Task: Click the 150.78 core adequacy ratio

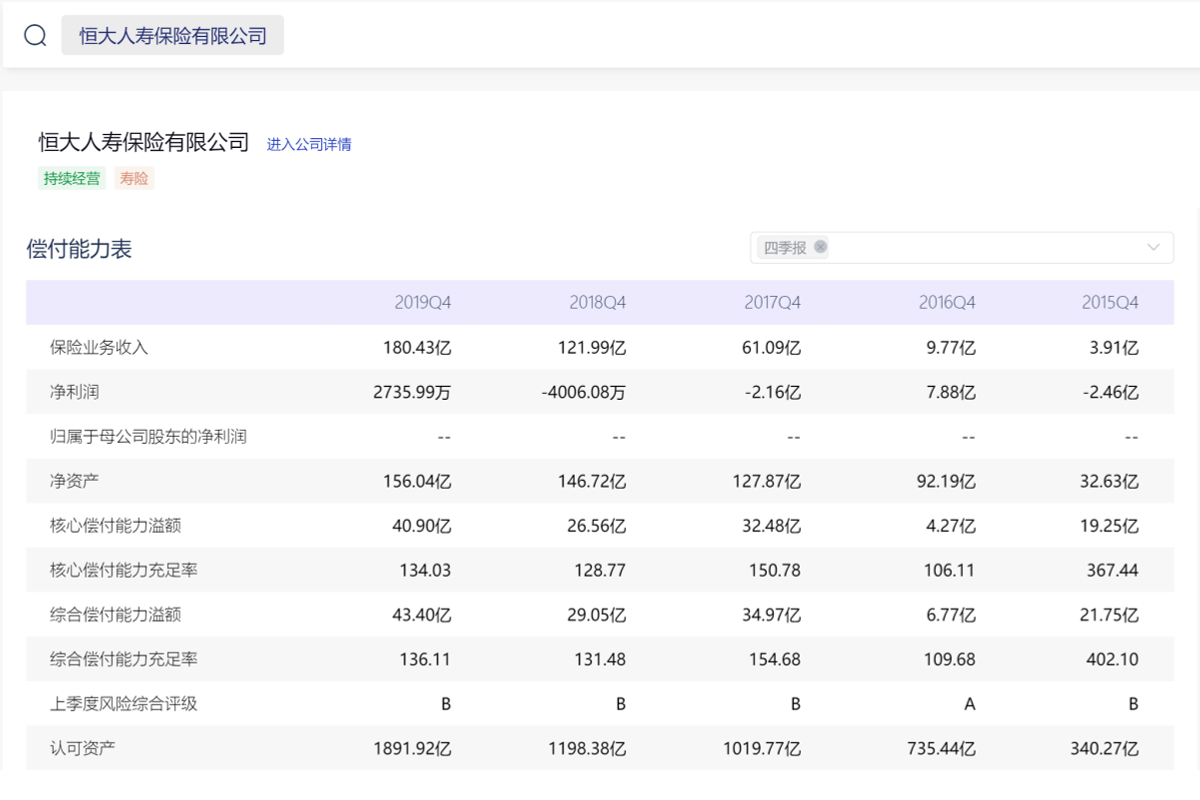Action: tap(775, 570)
